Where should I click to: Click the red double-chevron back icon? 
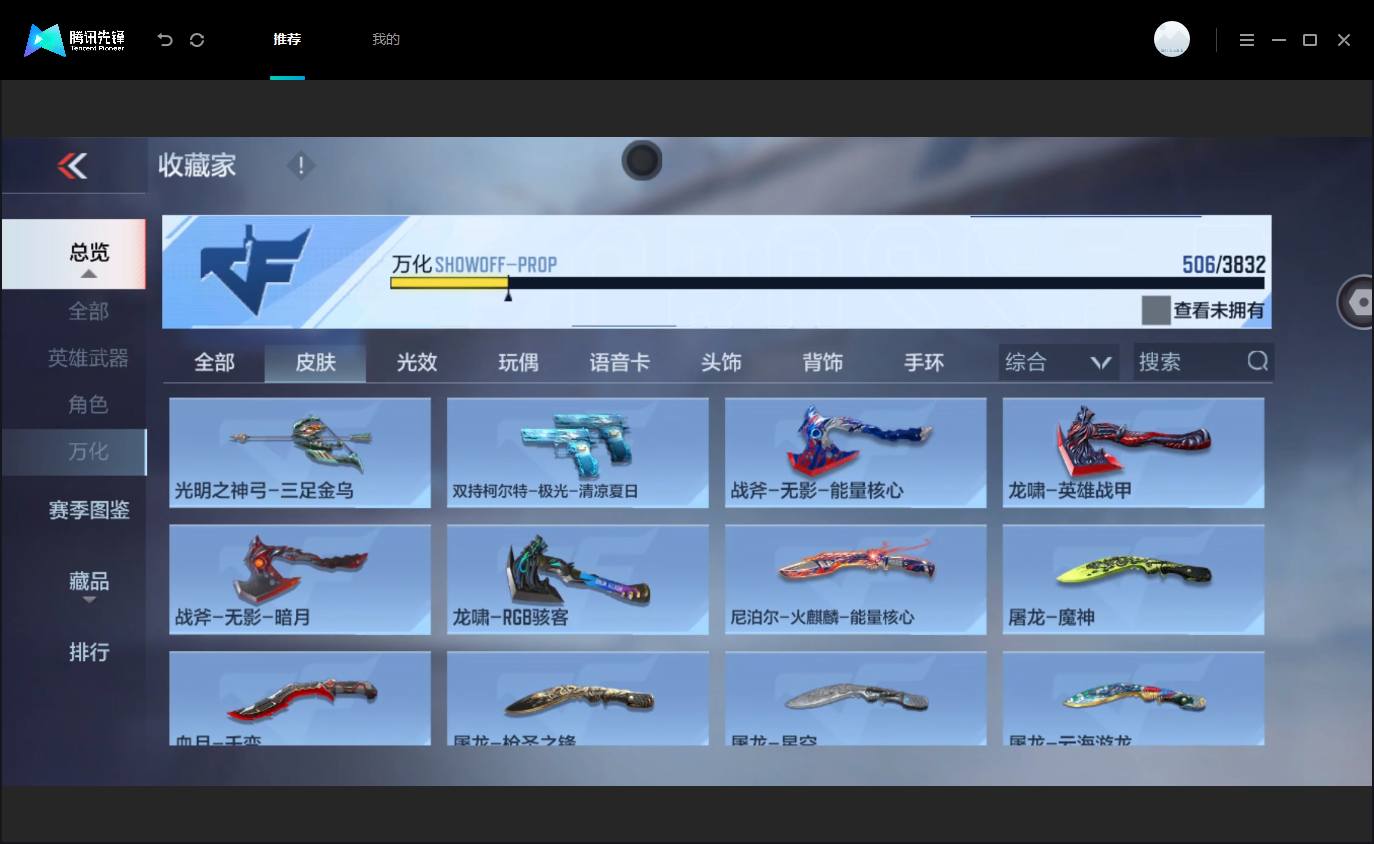(73, 165)
